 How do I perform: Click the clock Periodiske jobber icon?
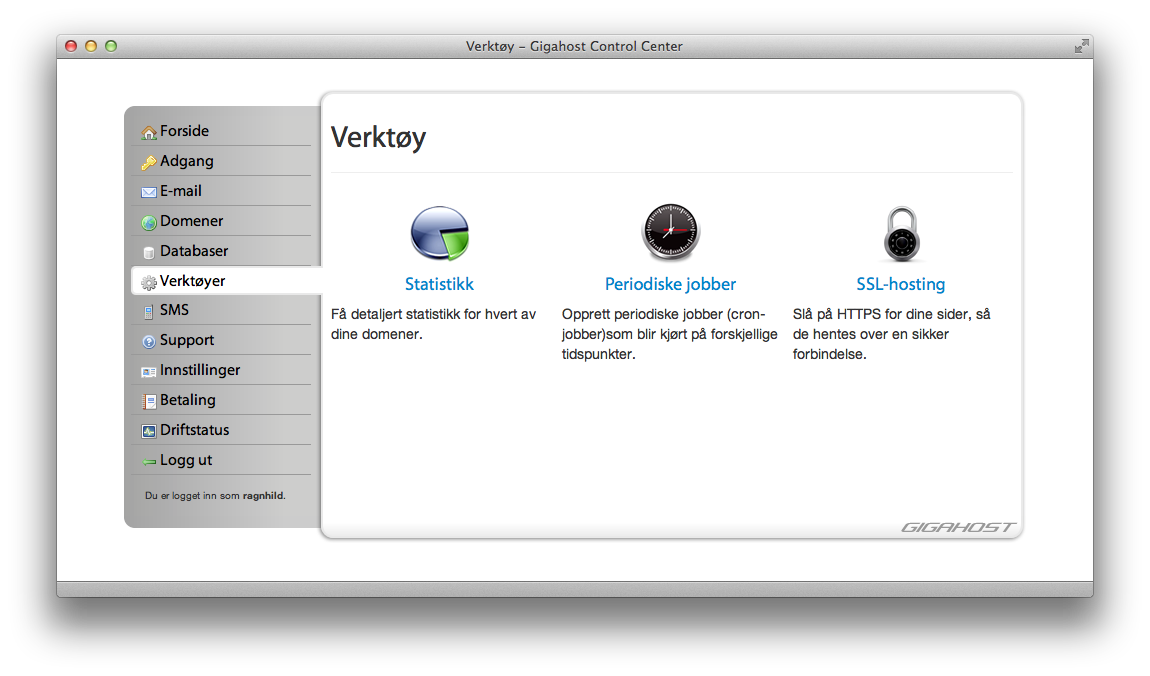pyautogui.click(x=670, y=233)
